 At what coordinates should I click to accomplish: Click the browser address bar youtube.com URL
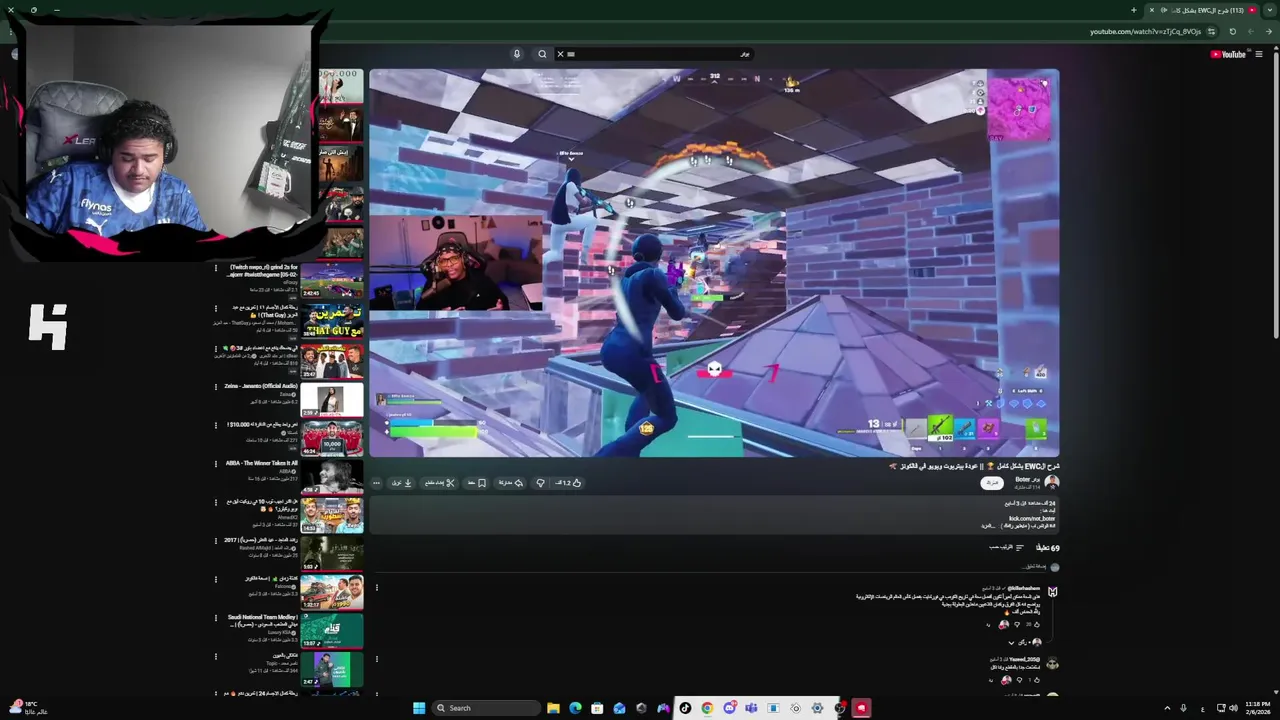[x=1145, y=31]
